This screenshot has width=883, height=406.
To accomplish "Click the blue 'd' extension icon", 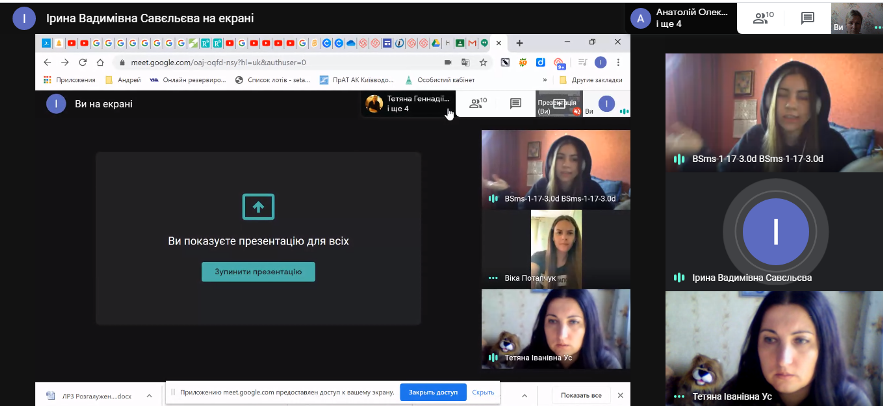I will tap(539, 63).
